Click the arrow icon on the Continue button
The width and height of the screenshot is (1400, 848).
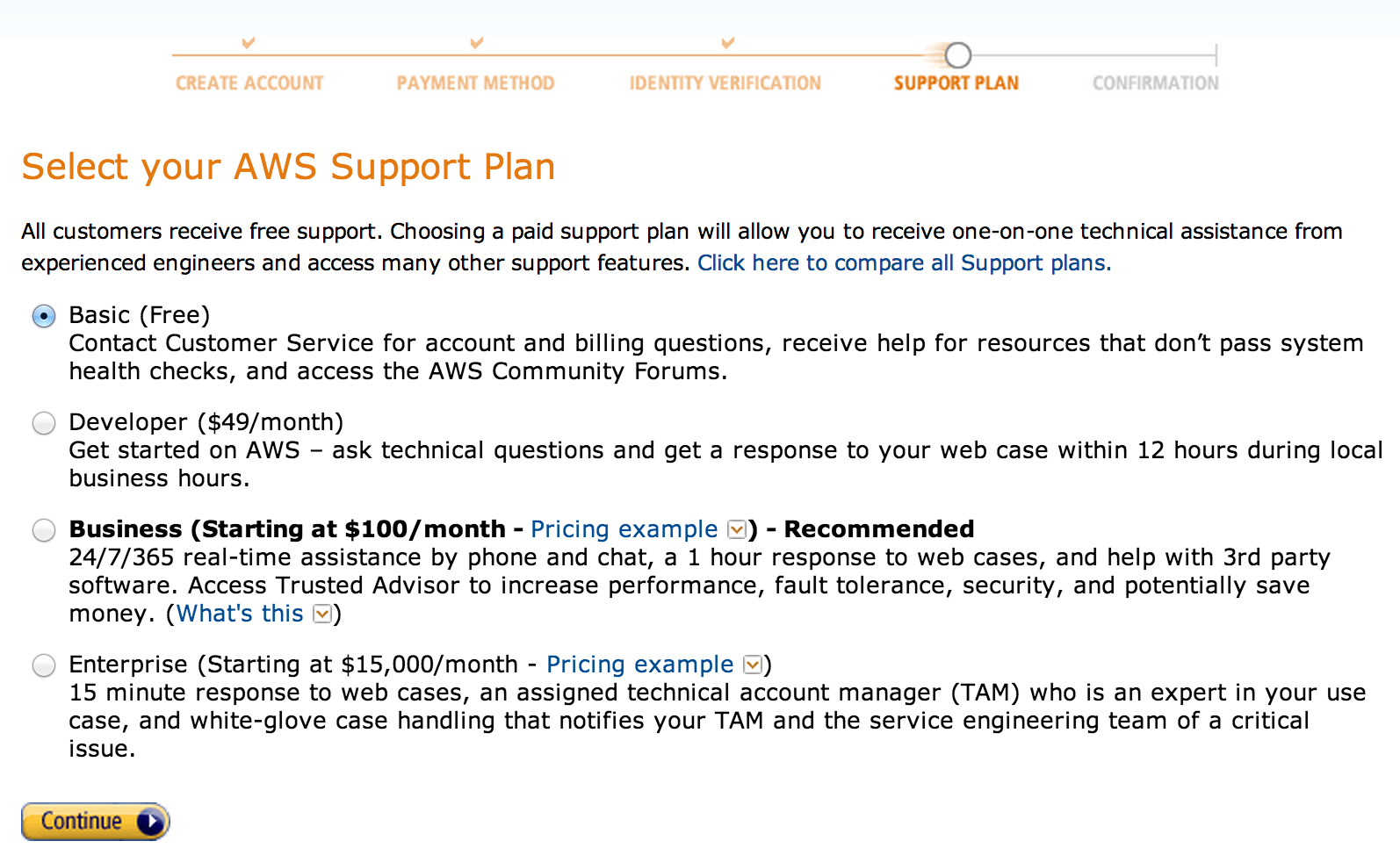point(151,822)
